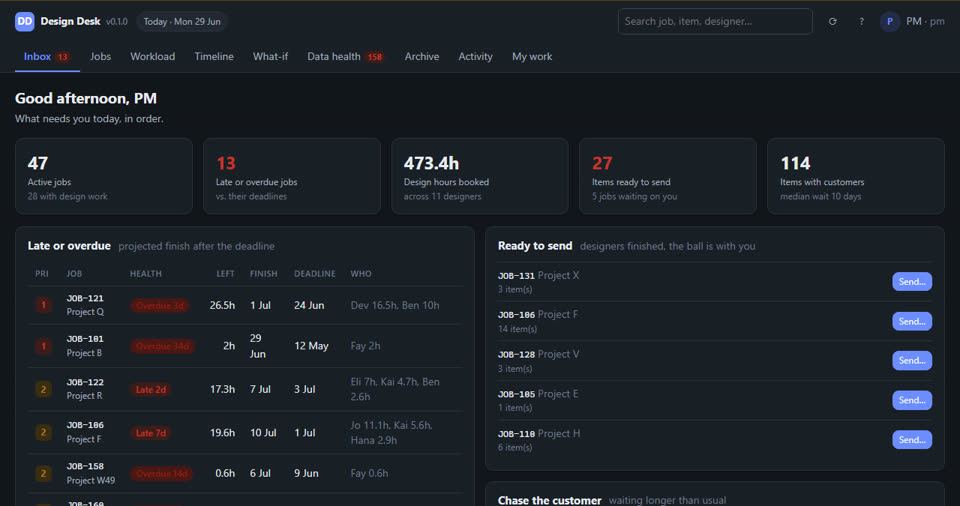Go to the Archive tab
The height and width of the screenshot is (506, 960).
coord(422,56)
